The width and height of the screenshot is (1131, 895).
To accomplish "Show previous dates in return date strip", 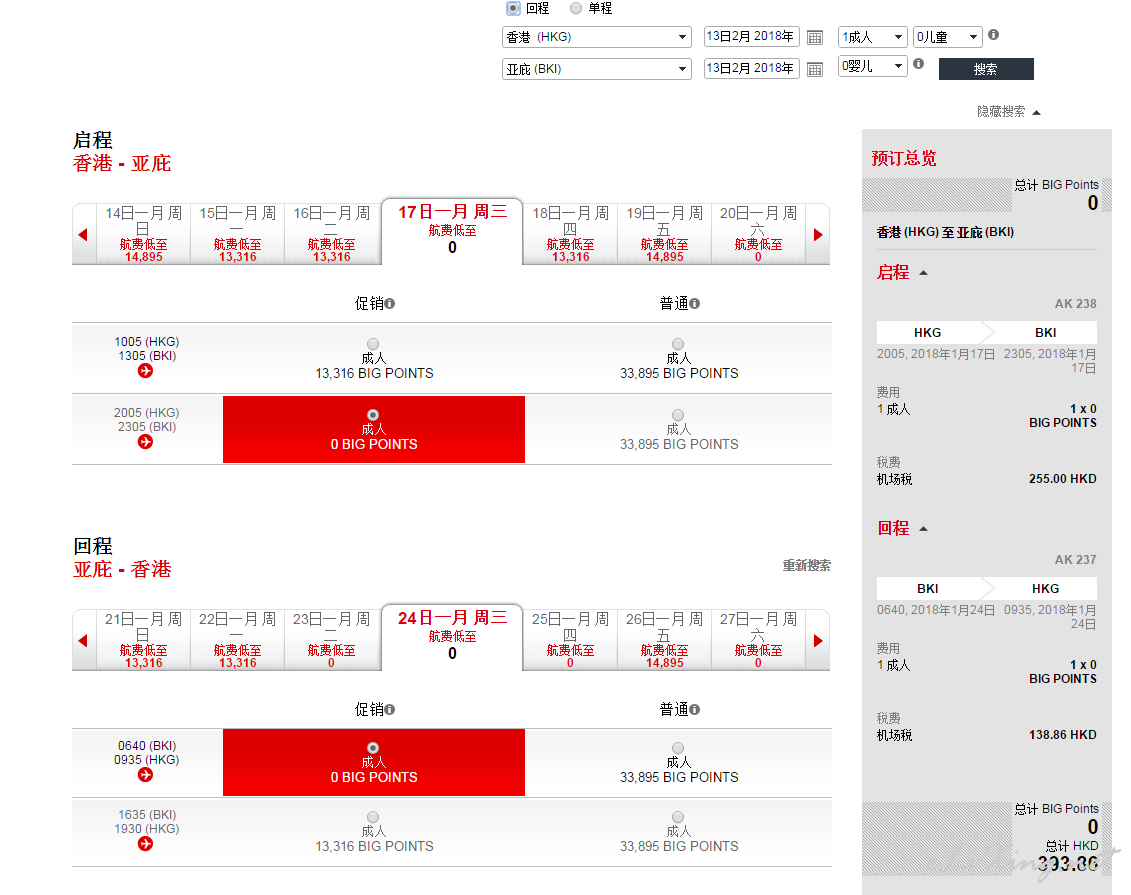I will [x=83, y=640].
